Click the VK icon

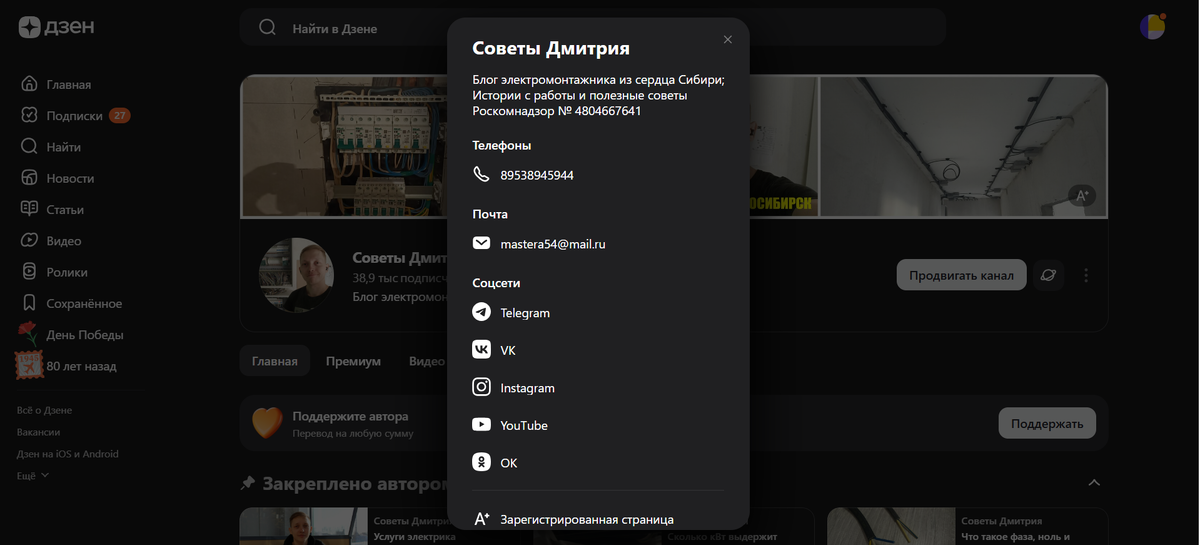tap(481, 350)
